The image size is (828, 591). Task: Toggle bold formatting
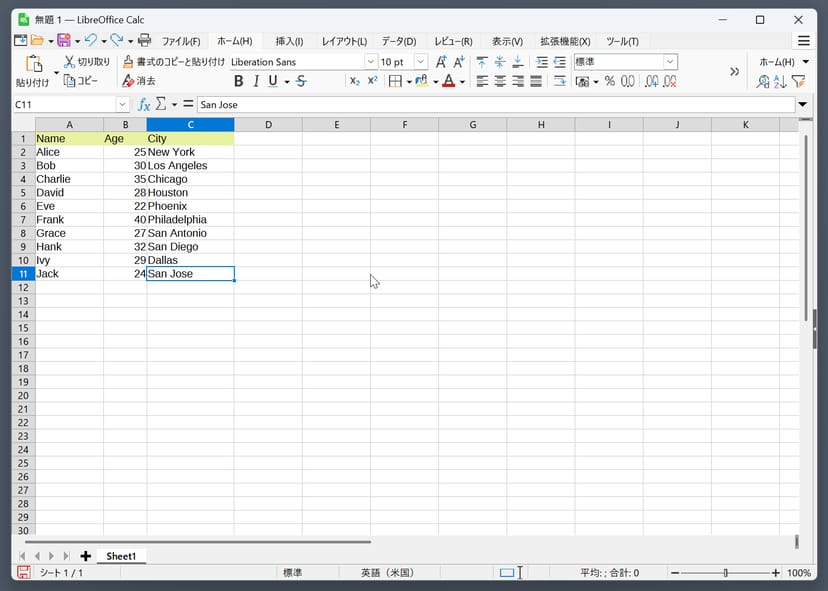click(x=238, y=81)
